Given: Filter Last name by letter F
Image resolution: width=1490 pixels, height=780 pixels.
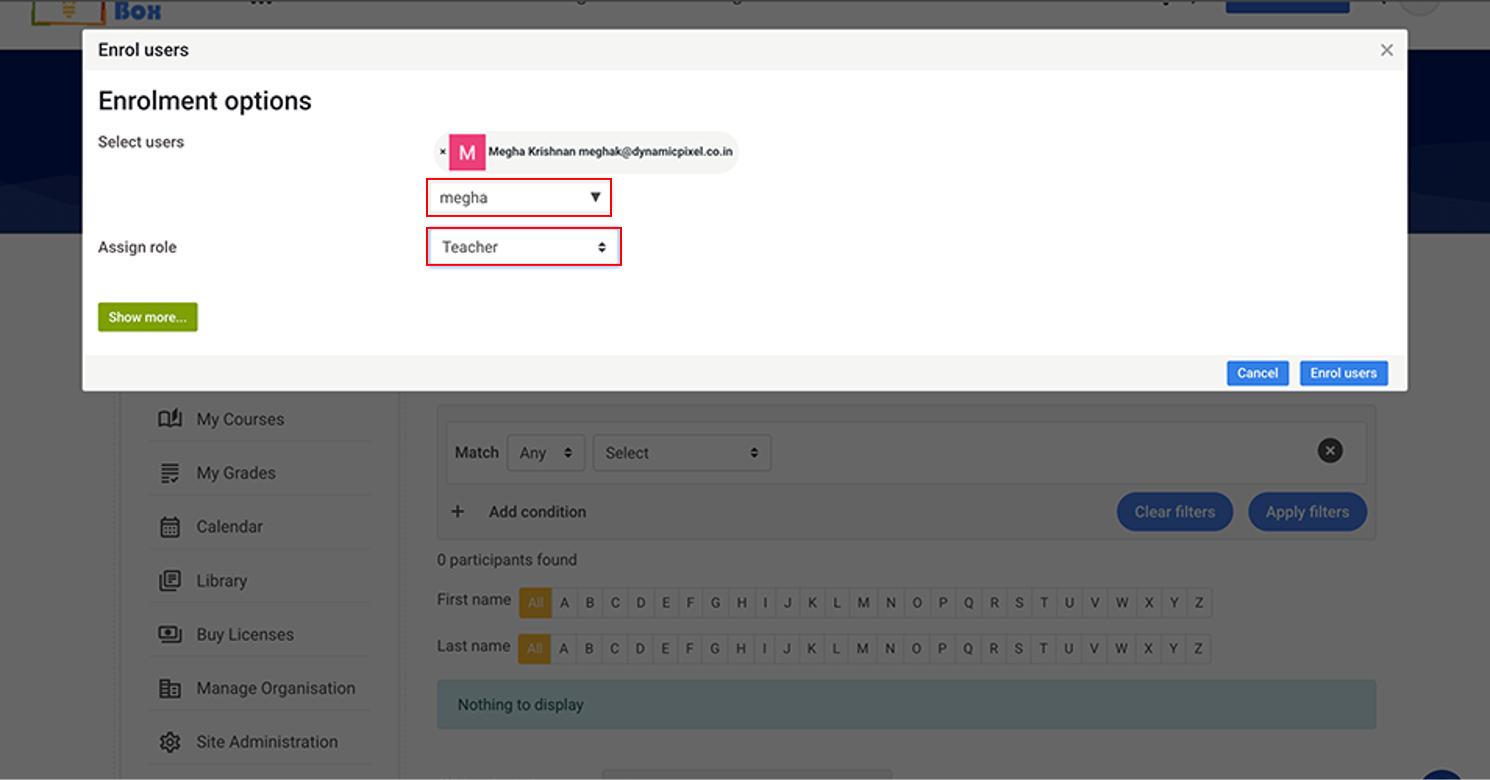Looking at the screenshot, I should pos(690,649).
